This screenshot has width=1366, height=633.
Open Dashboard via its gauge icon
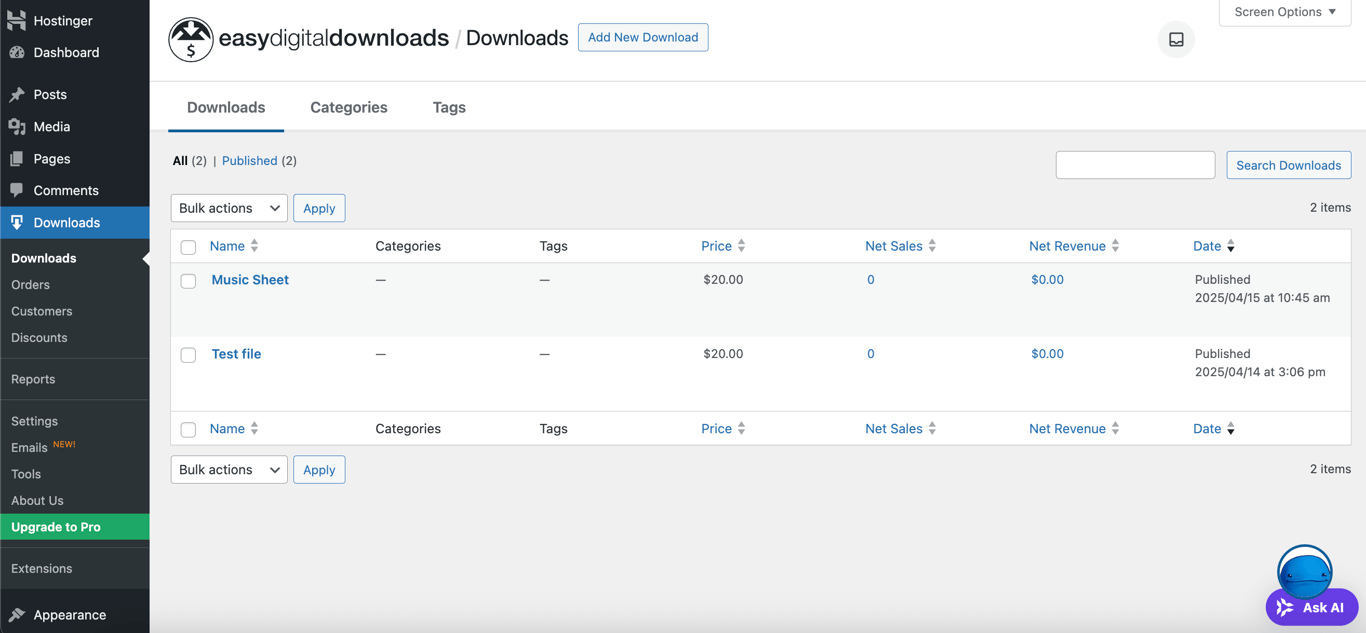point(14,52)
